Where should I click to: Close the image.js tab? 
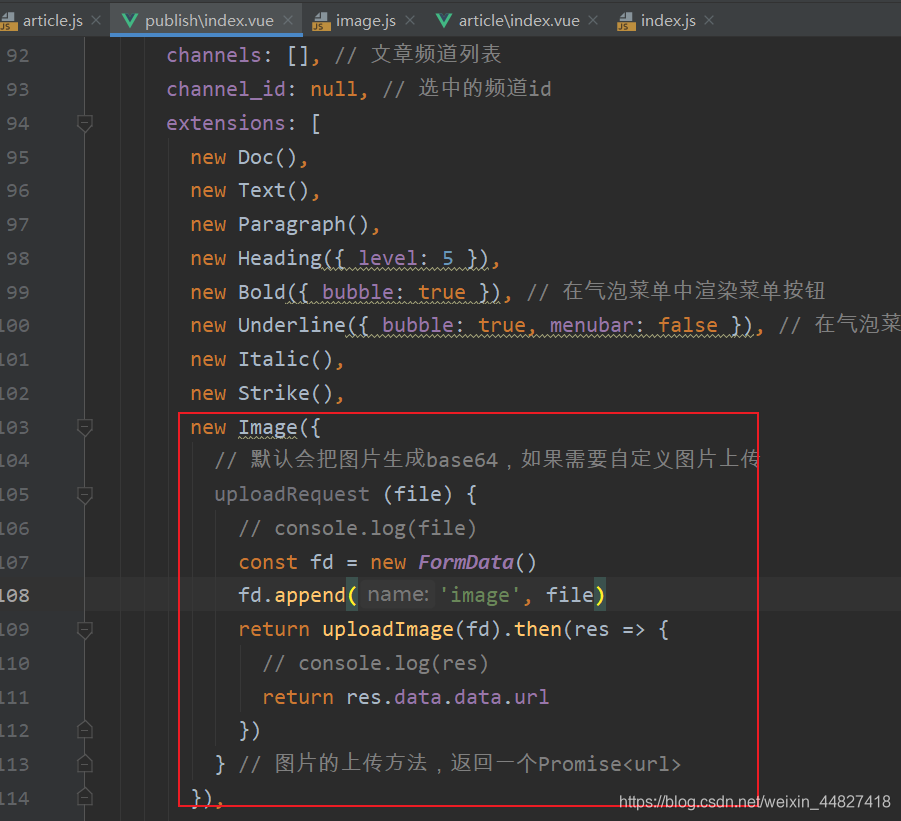point(410,21)
